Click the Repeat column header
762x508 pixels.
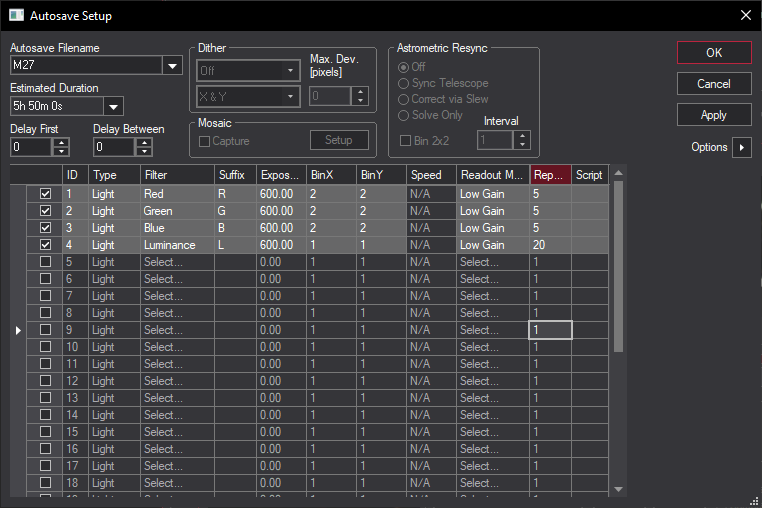550,175
